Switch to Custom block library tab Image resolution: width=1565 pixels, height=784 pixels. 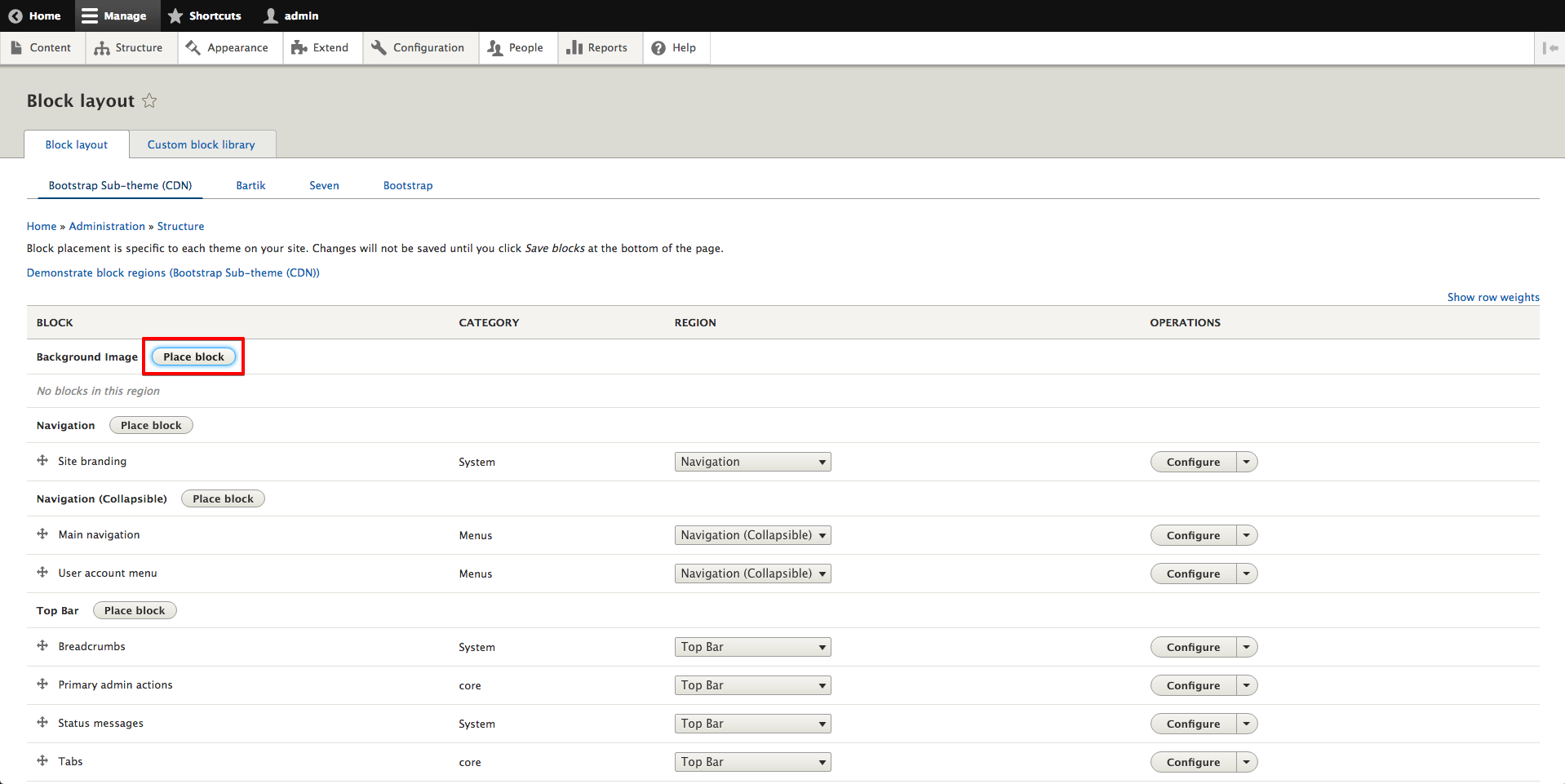tap(201, 144)
